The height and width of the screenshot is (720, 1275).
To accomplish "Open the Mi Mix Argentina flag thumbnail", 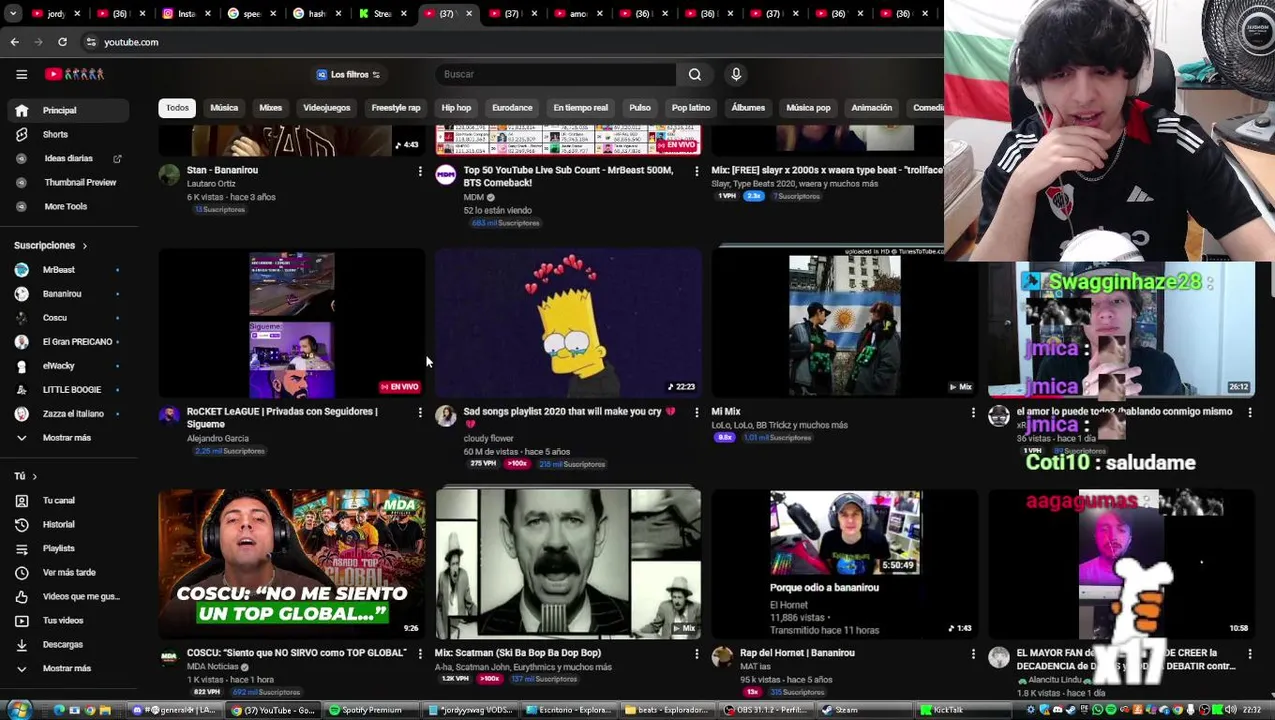I will (845, 323).
